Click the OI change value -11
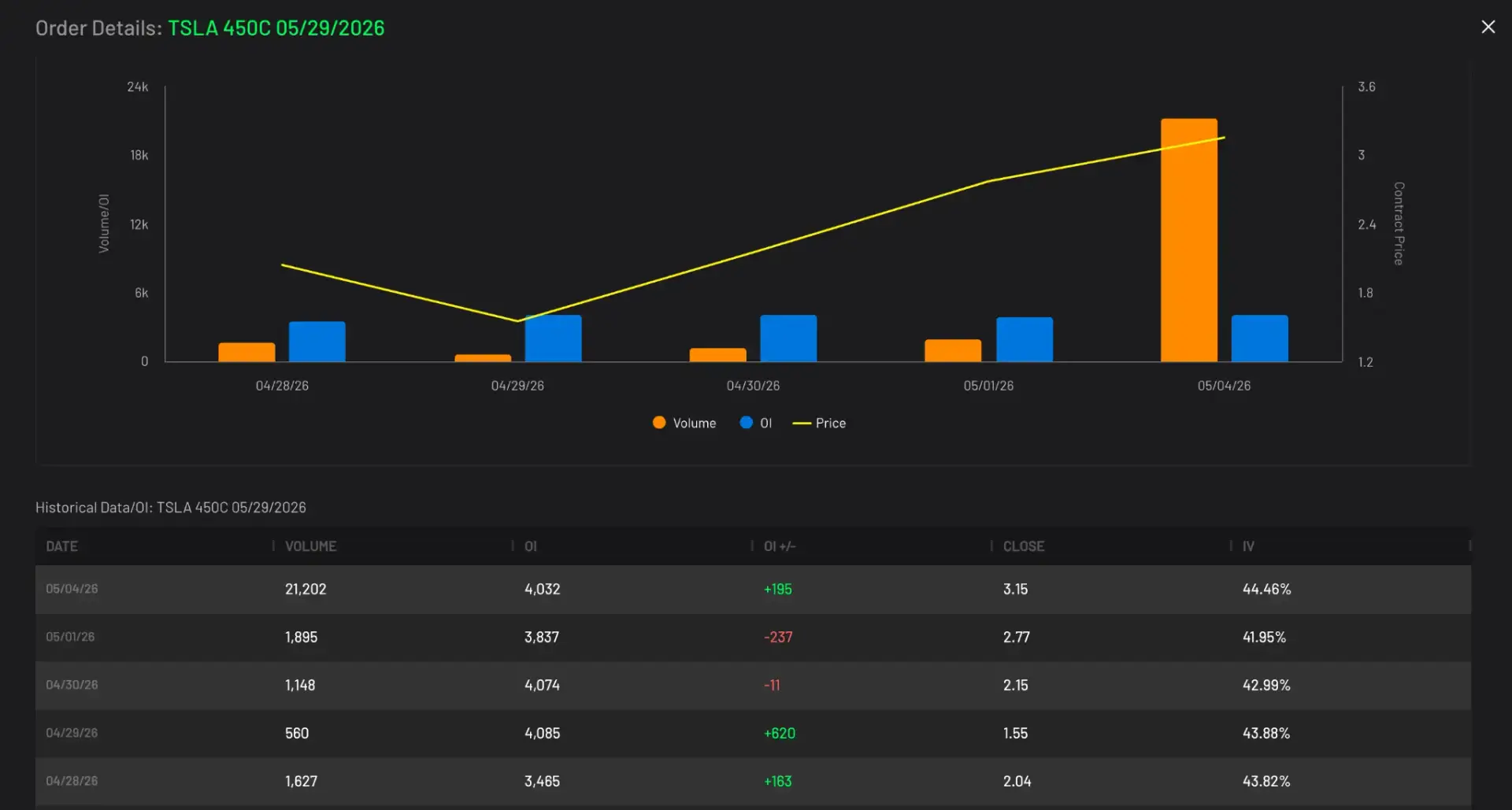The height and width of the screenshot is (810, 1512). (772, 685)
